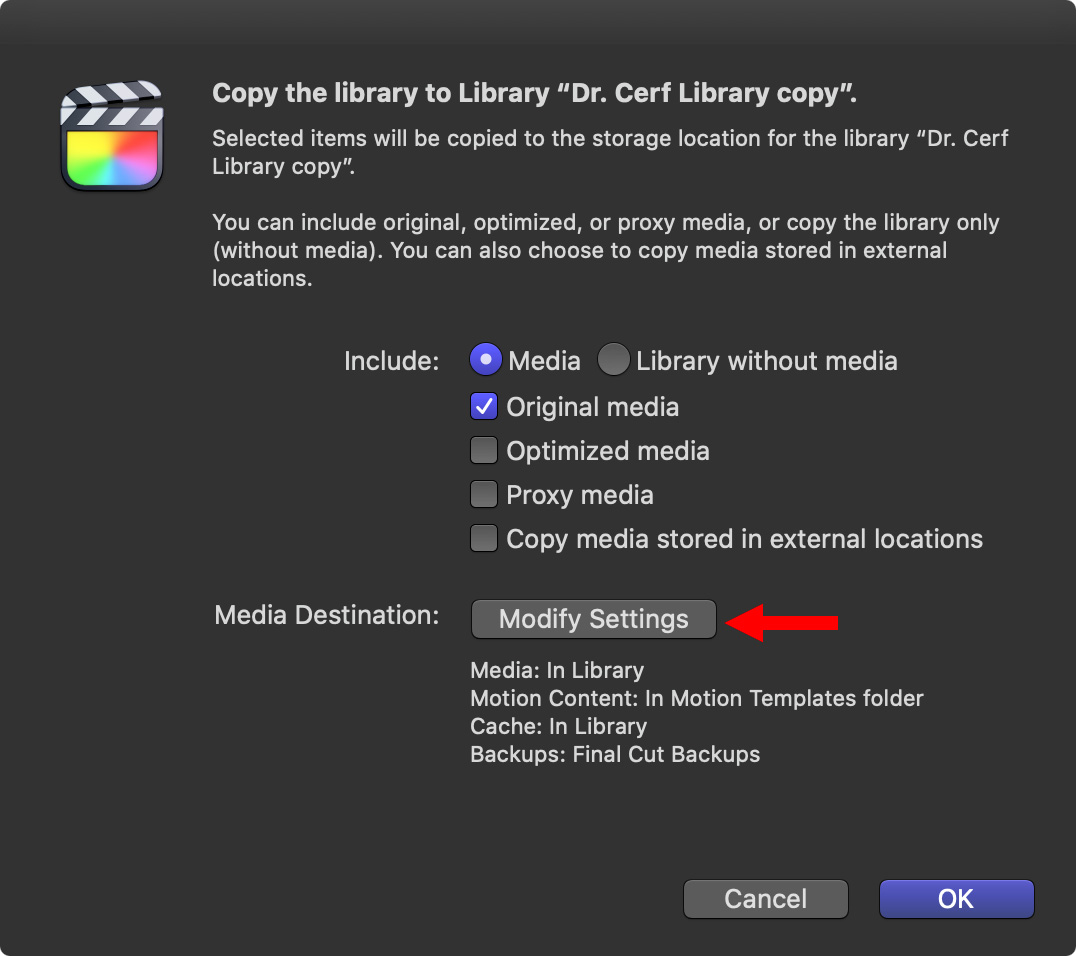Click the Final Cut Pro clapperboard icon
Image resolution: width=1076 pixels, height=956 pixels.
tap(112, 135)
